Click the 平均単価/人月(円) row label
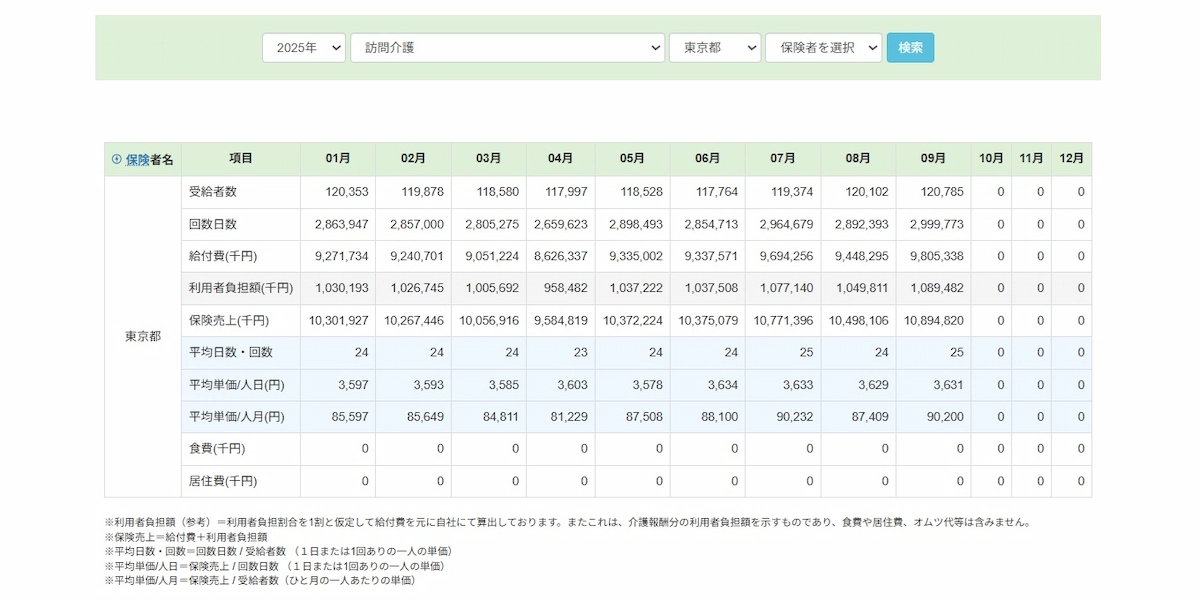The width and height of the screenshot is (1200, 600). click(236, 417)
